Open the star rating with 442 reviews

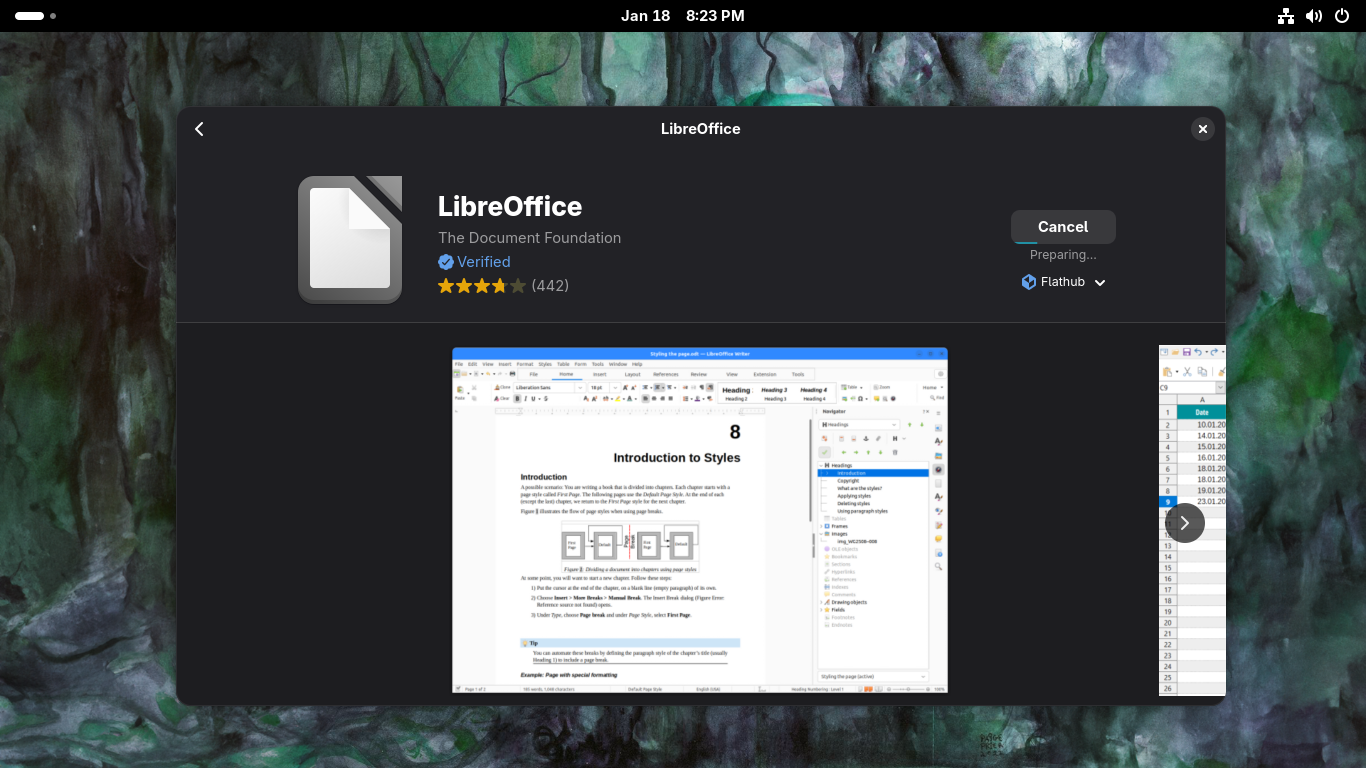(503, 286)
